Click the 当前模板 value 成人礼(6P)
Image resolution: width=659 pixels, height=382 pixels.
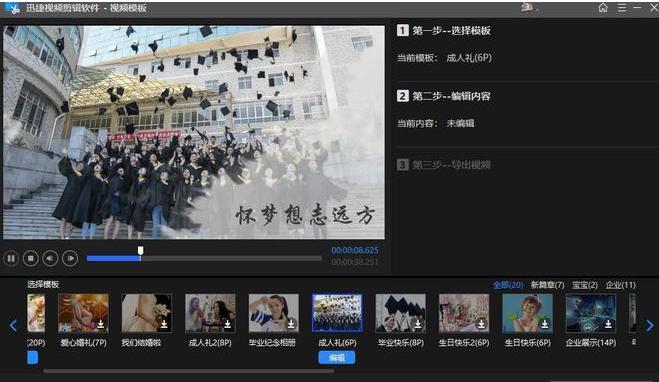(469, 58)
